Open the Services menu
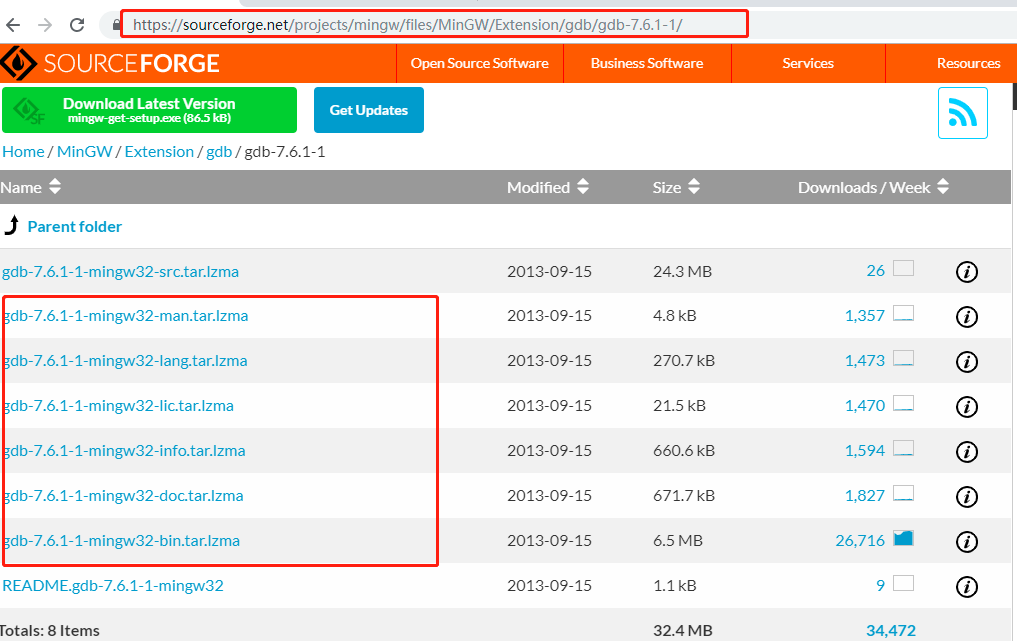 click(808, 64)
